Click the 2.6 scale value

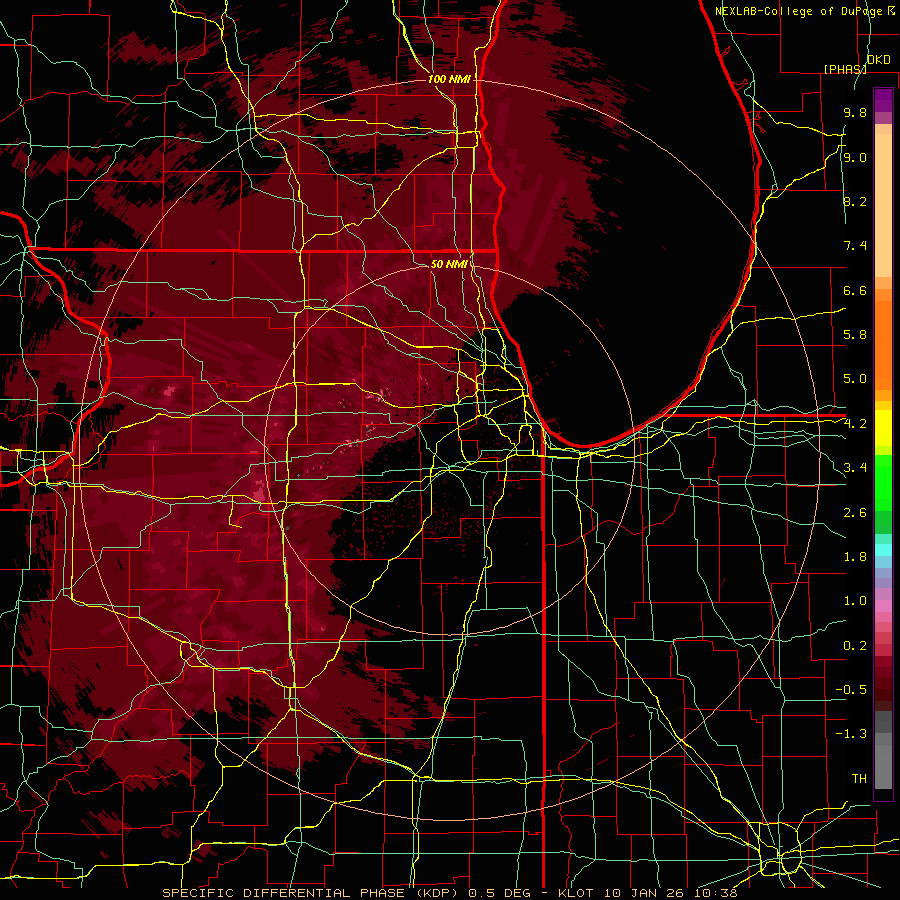pyautogui.click(x=855, y=513)
